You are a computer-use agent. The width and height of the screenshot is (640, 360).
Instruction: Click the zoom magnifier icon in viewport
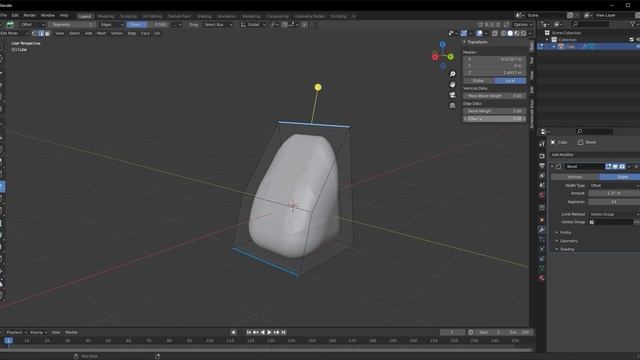tap(452, 74)
